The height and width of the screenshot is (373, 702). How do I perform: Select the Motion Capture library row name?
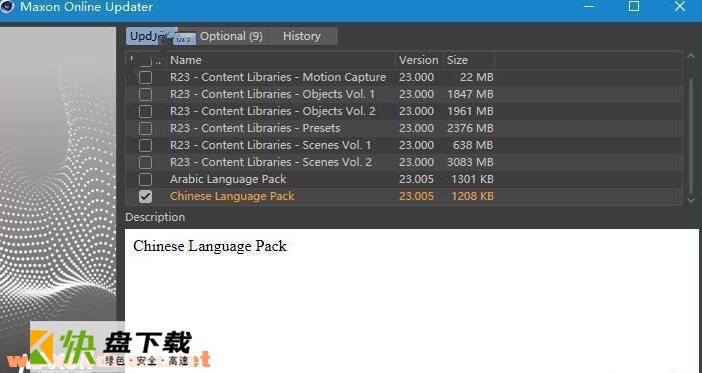pyautogui.click(x=278, y=77)
